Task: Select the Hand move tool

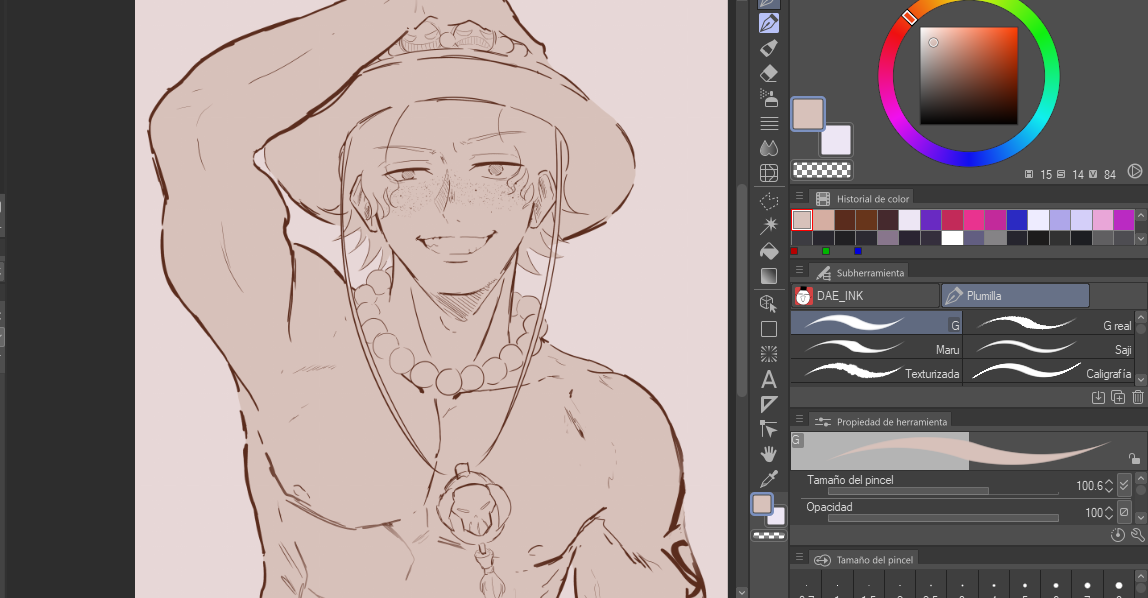Action: coord(769,454)
